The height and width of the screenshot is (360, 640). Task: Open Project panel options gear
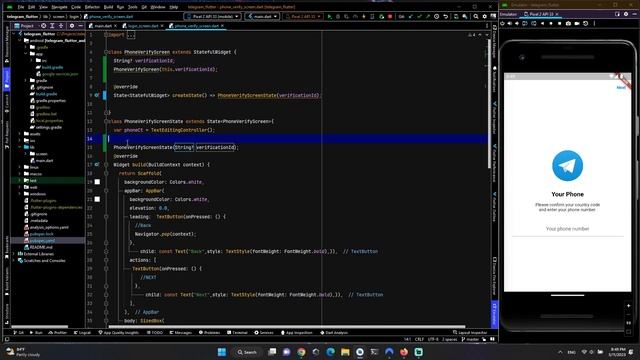[x=72, y=26]
